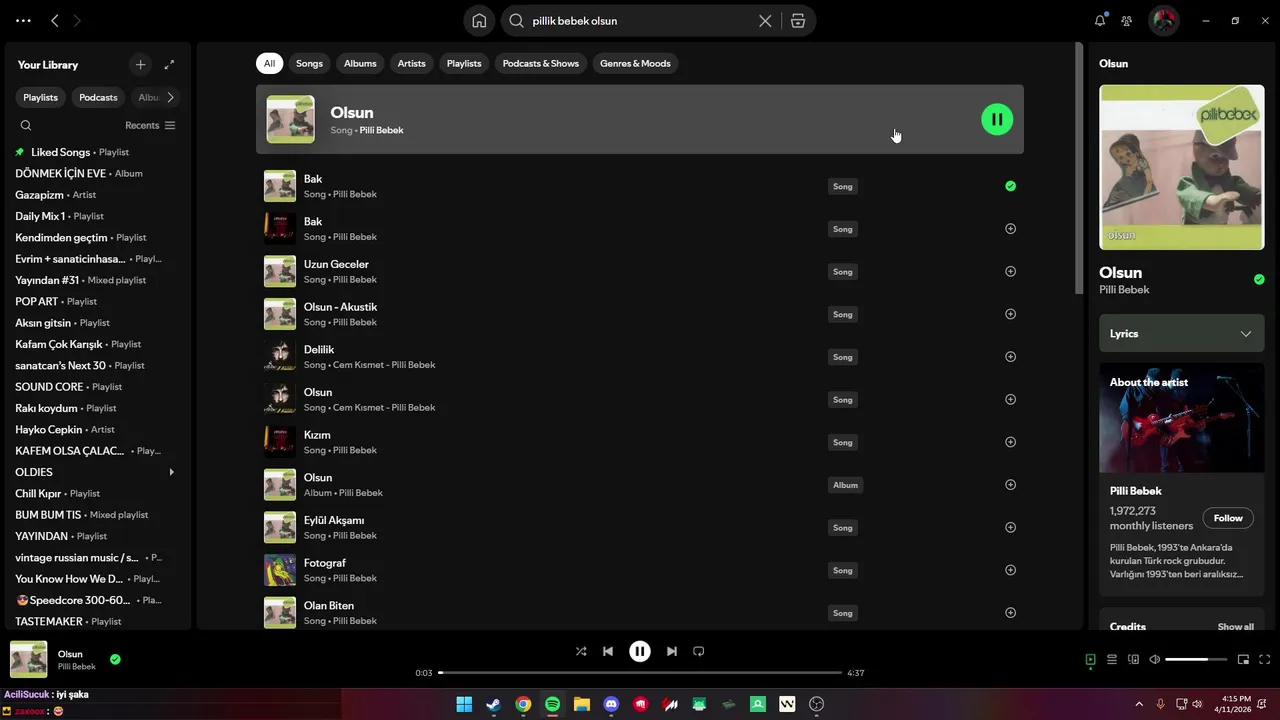The width and height of the screenshot is (1280, 720).
Task: Open the Friend Activity people icon
Action: 1127,20
